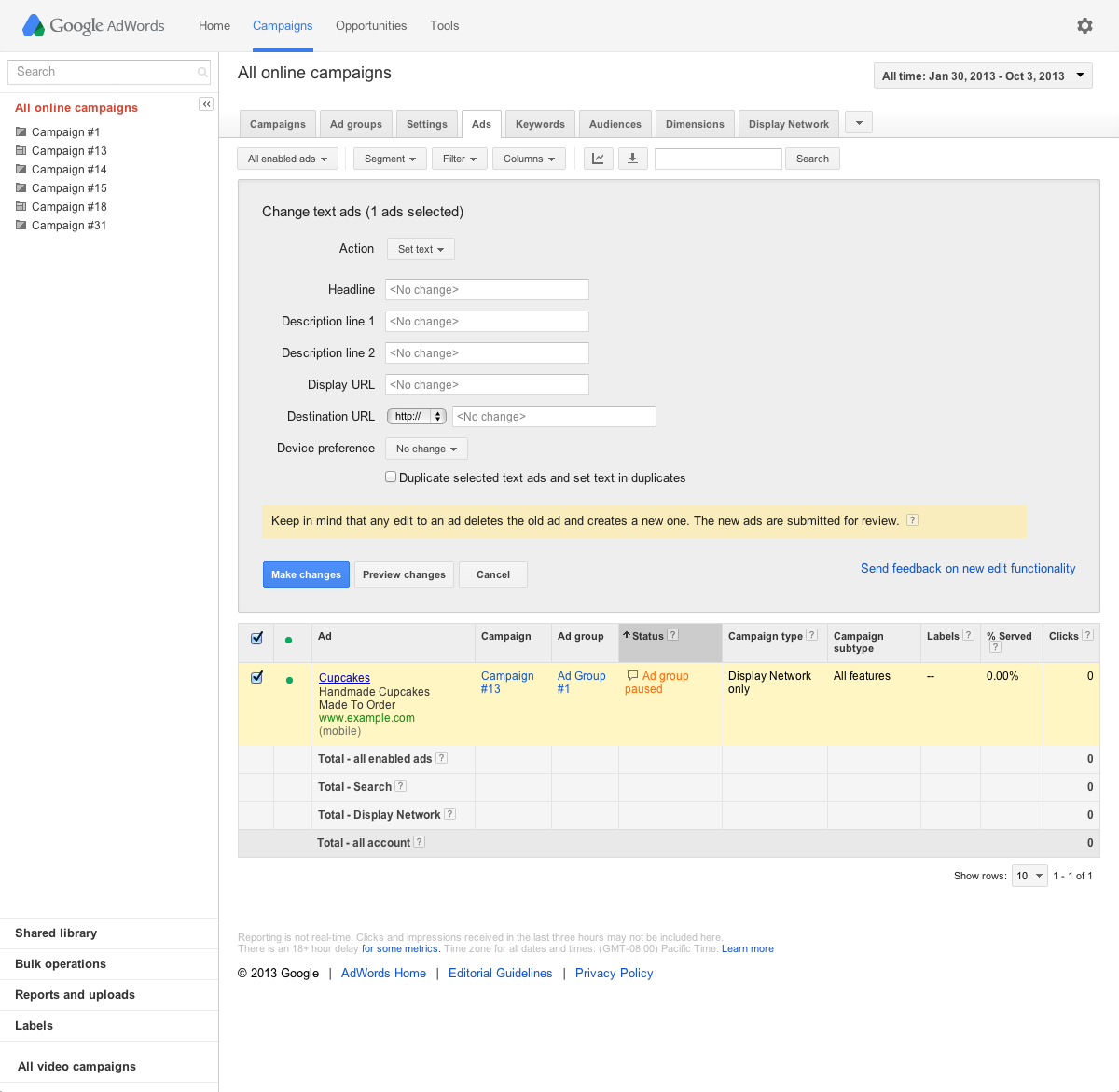
Task: Click the Headline input field
Action: (487, 289)
